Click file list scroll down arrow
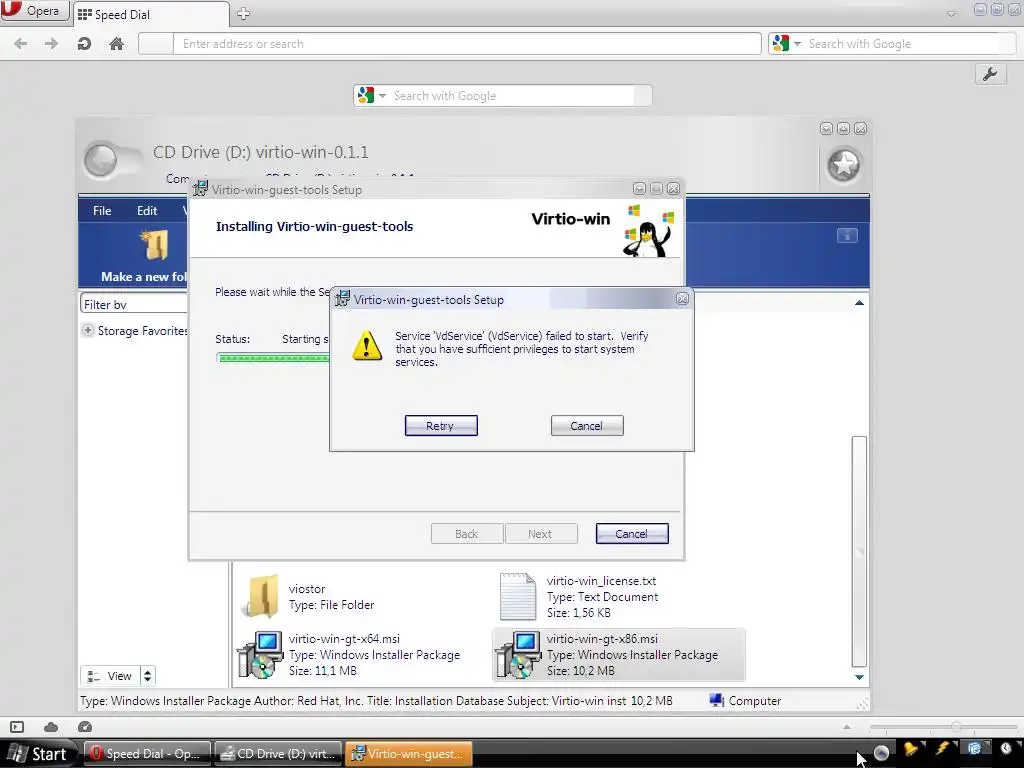Screen dimensions: 1024x768 point(859,677)
